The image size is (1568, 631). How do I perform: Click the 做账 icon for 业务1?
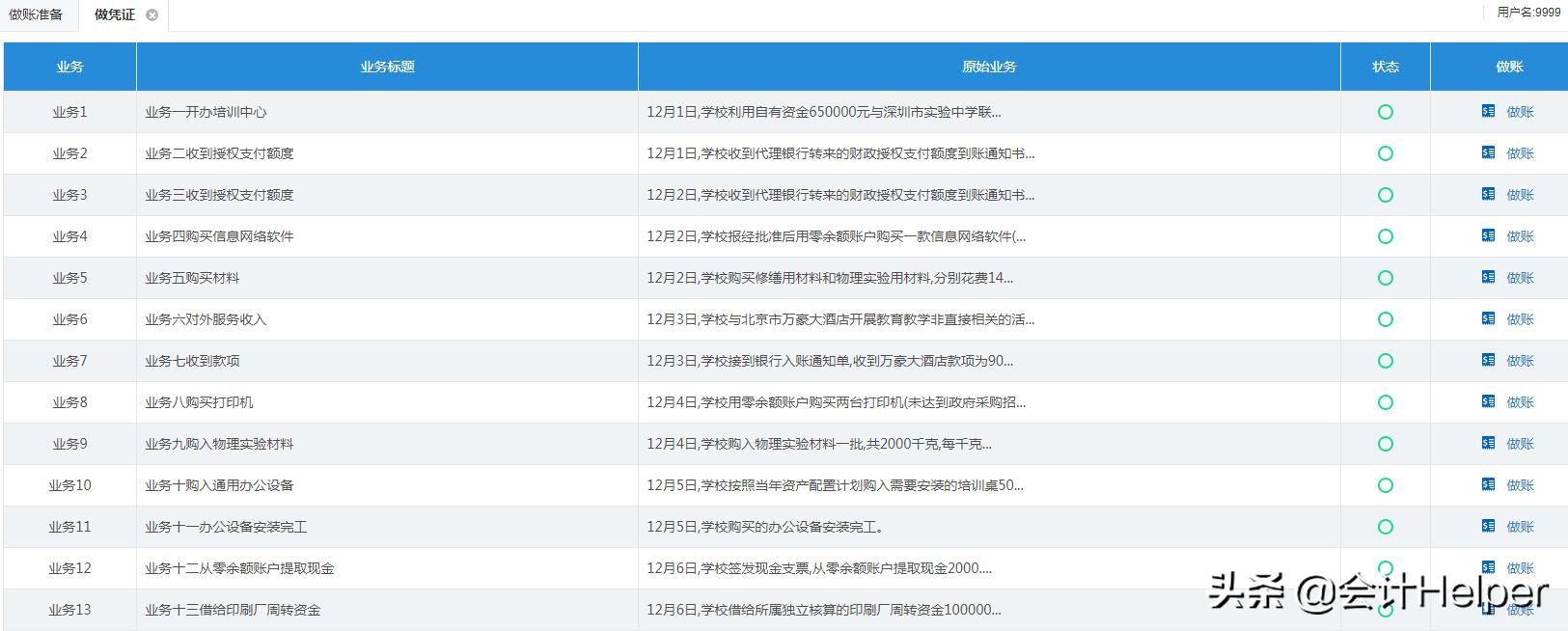(x=1488, y=111)
